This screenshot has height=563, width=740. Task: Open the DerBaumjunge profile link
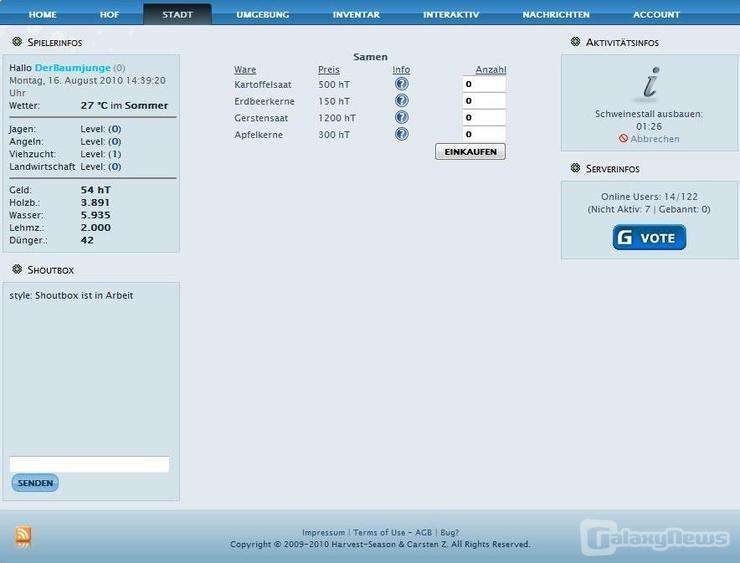(72, 67)
